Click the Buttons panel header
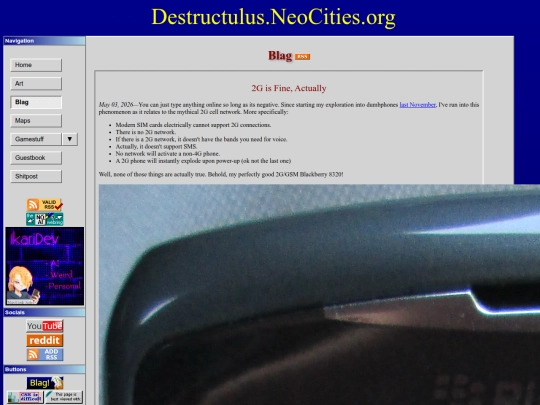This screenshot has height=405, width=540. (44, 369)
